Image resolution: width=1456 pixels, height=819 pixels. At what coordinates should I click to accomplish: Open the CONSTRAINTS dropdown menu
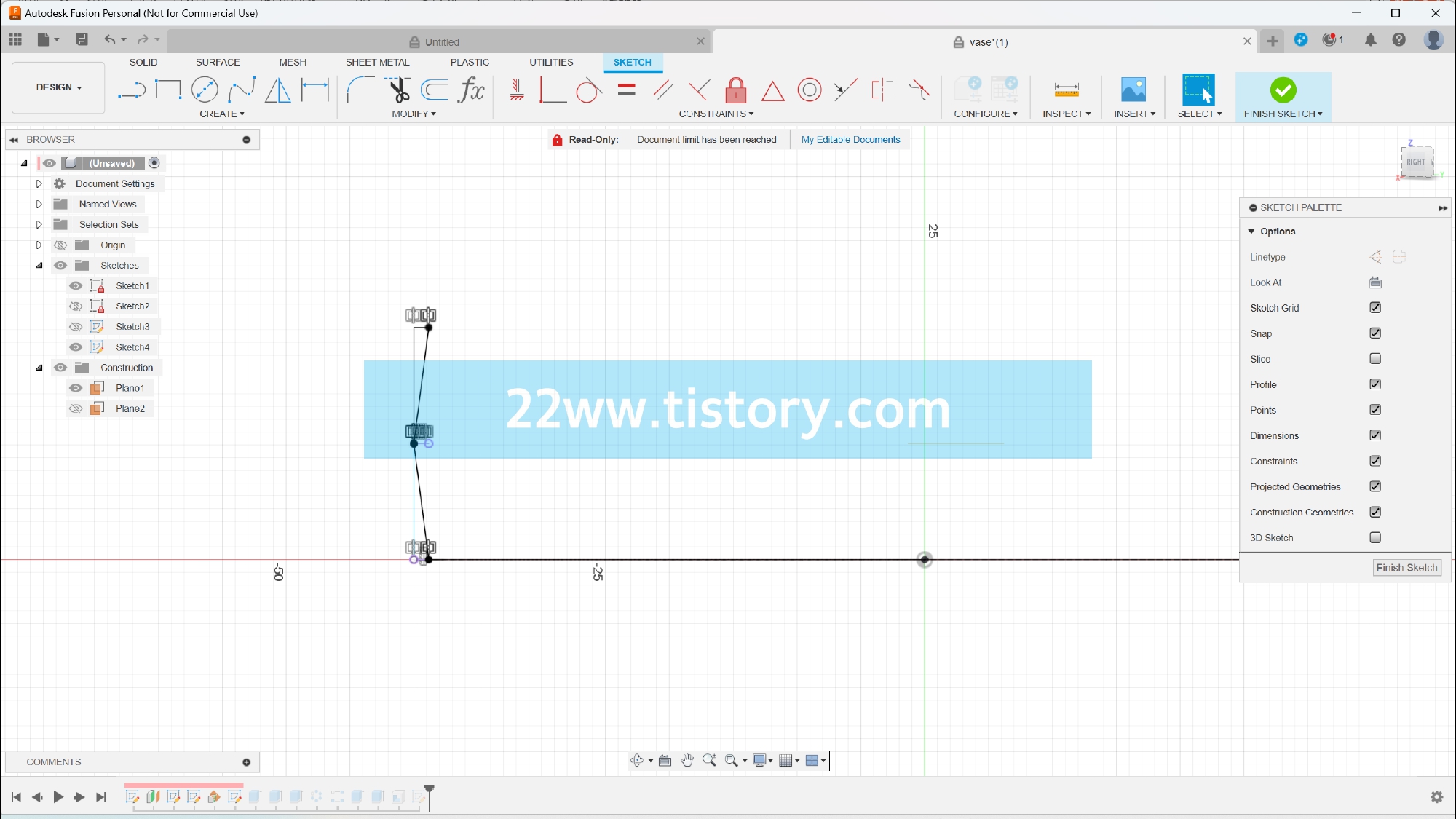tap(716, 114)
